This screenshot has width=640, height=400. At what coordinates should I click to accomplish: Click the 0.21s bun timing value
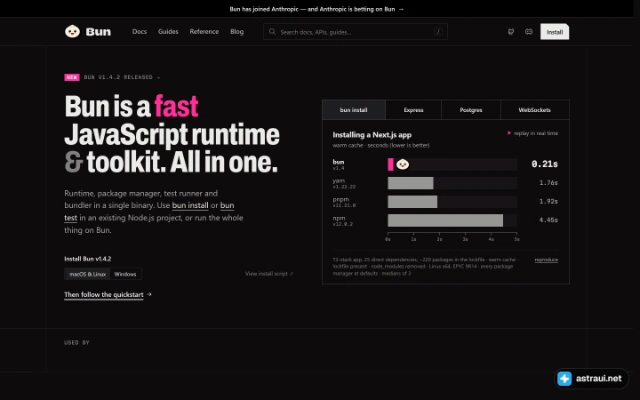(x=544, y=164)
